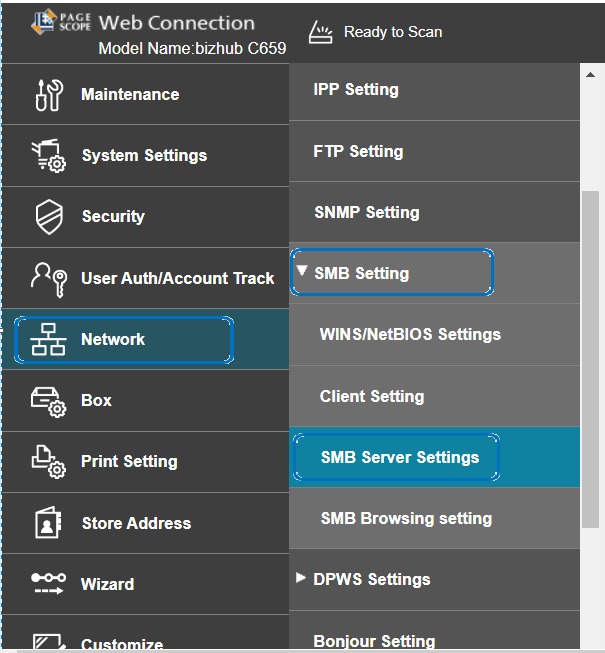The height and width of the screenshot is (653, 605).
Task: Open the IPP Setting page
Action: pyautogui.click(x=356, y=90)
